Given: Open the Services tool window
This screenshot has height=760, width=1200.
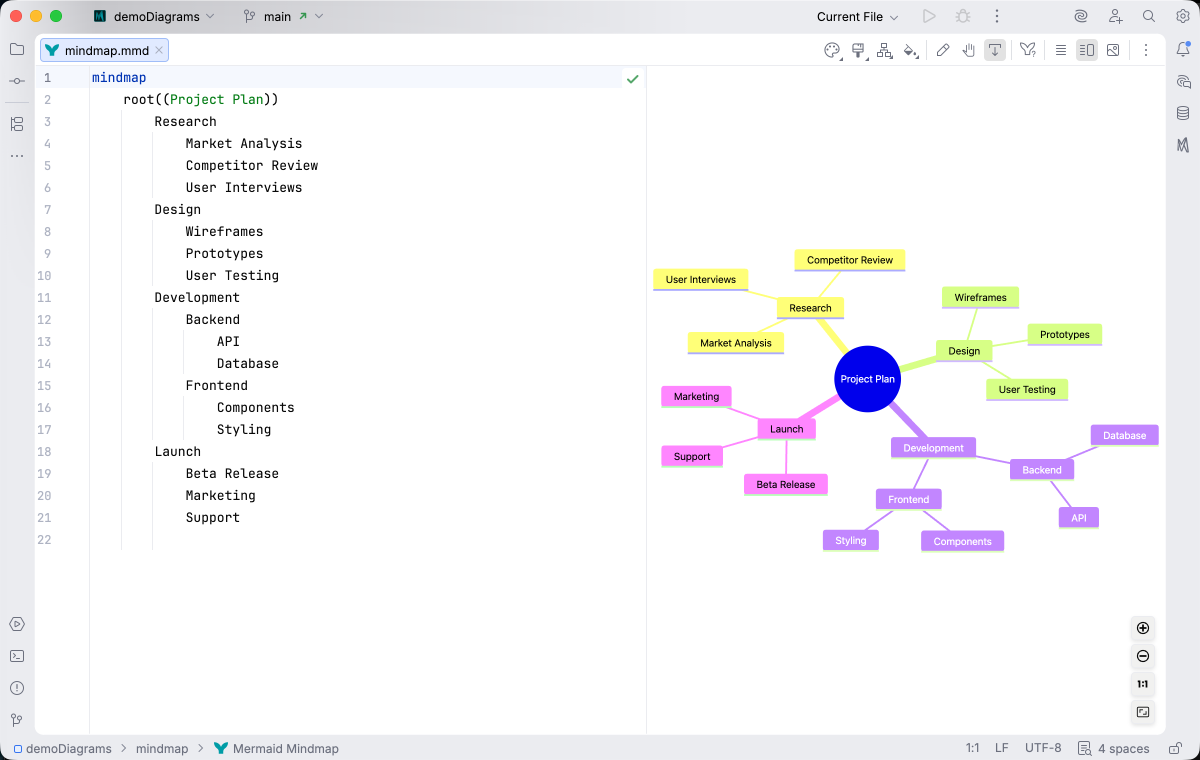Looking at the screenshot, I should point(17,624).
